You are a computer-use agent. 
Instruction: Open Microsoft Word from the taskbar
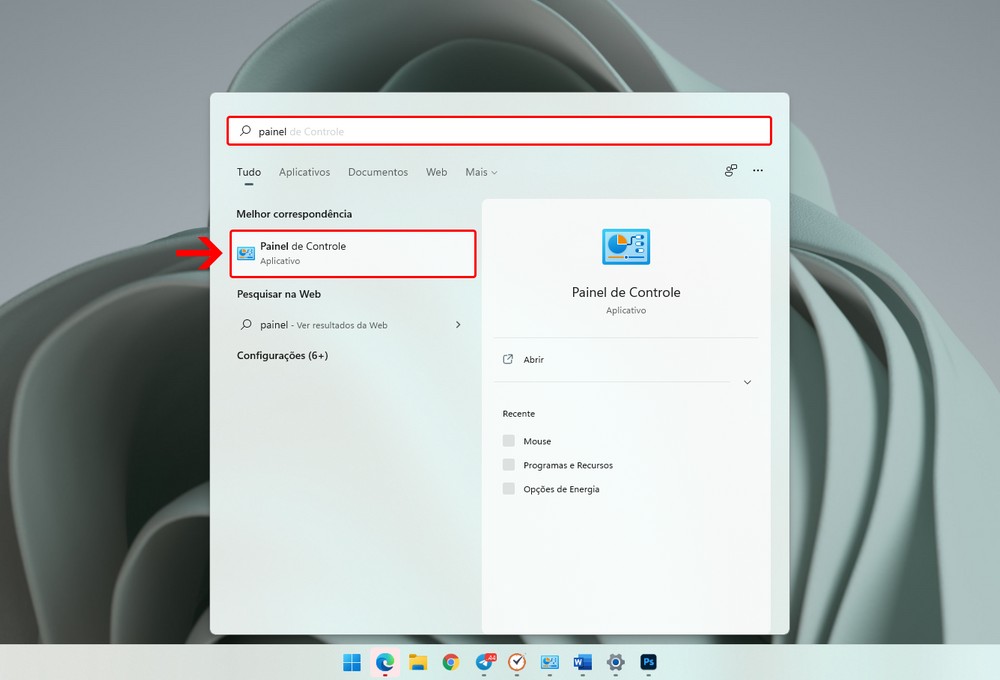(x=582, y=662)
